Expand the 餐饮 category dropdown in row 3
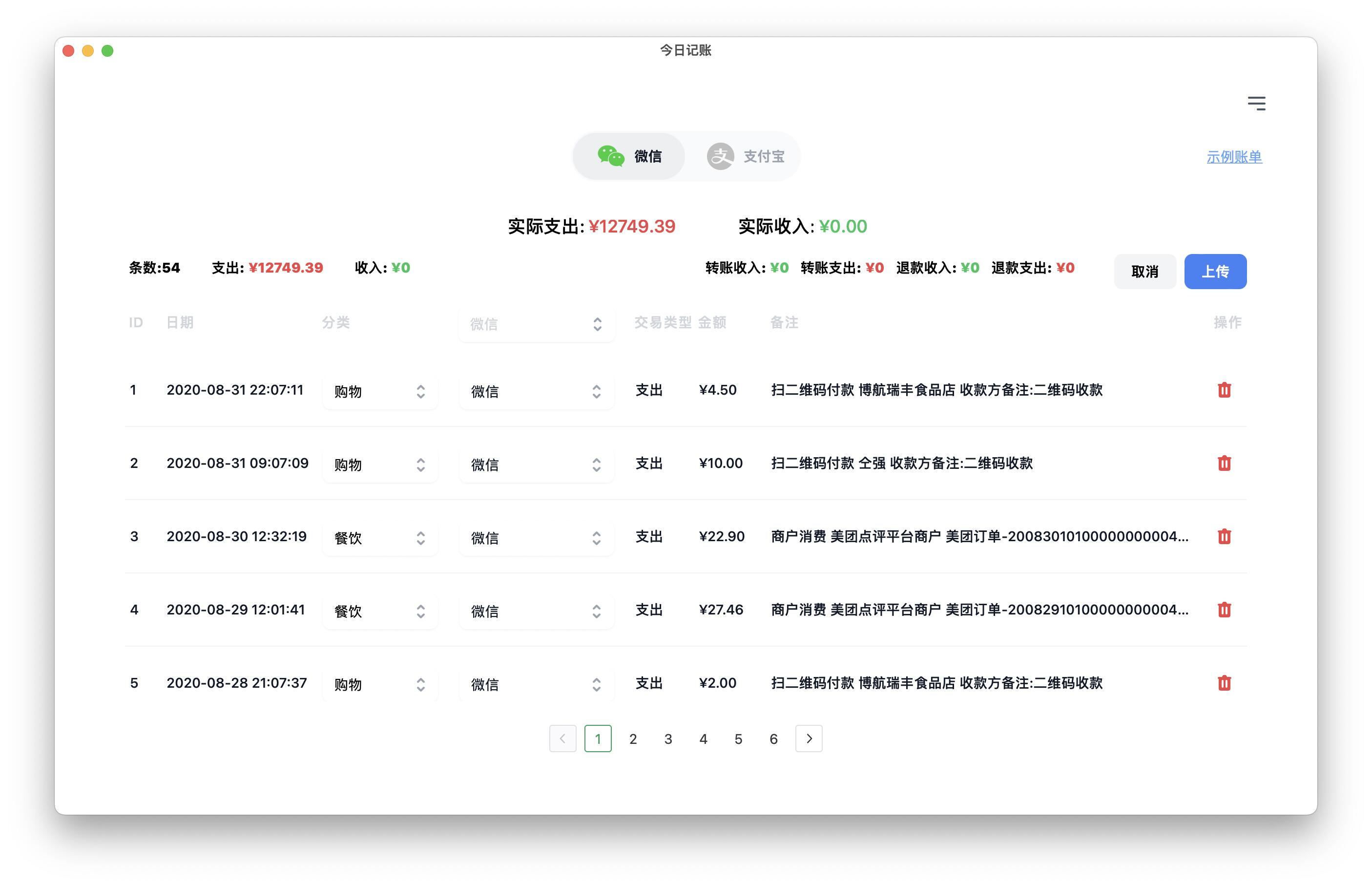The image size is (1372, 887). [x=380, y=538]
